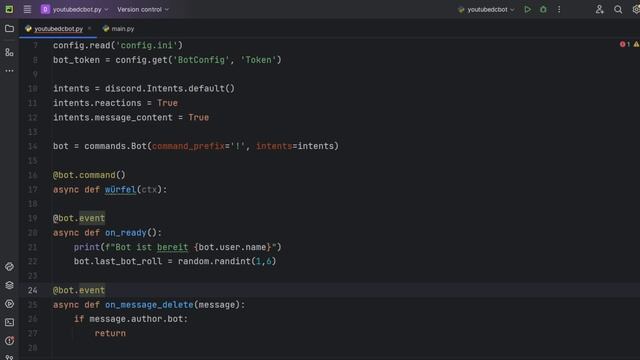
Task: Click message.author.bot on line 26
Action: pos(136,319)
